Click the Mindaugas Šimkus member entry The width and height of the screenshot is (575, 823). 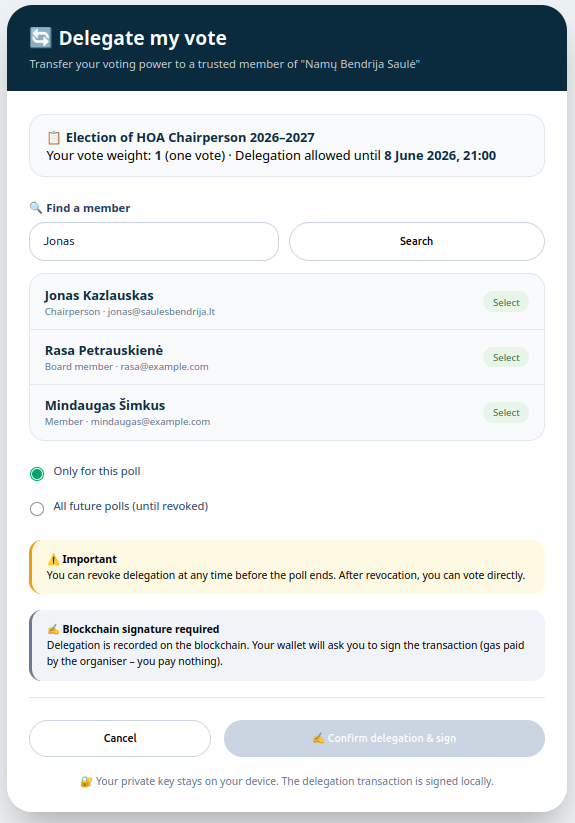tap(287, 413)
